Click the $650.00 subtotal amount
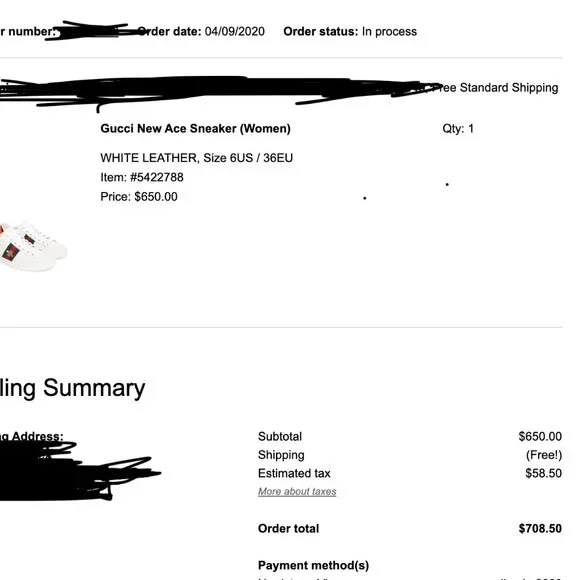 (x=540, y=436)
